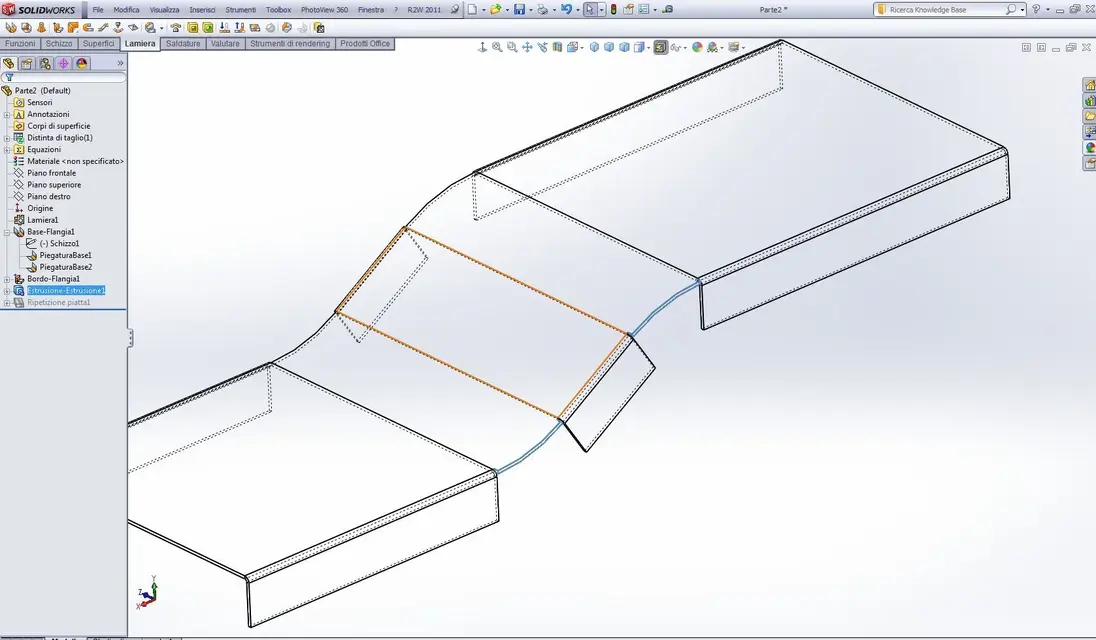Viewport: 1096px width, 640px height.
Task: Open the File menu
Action: click(98, 10)
